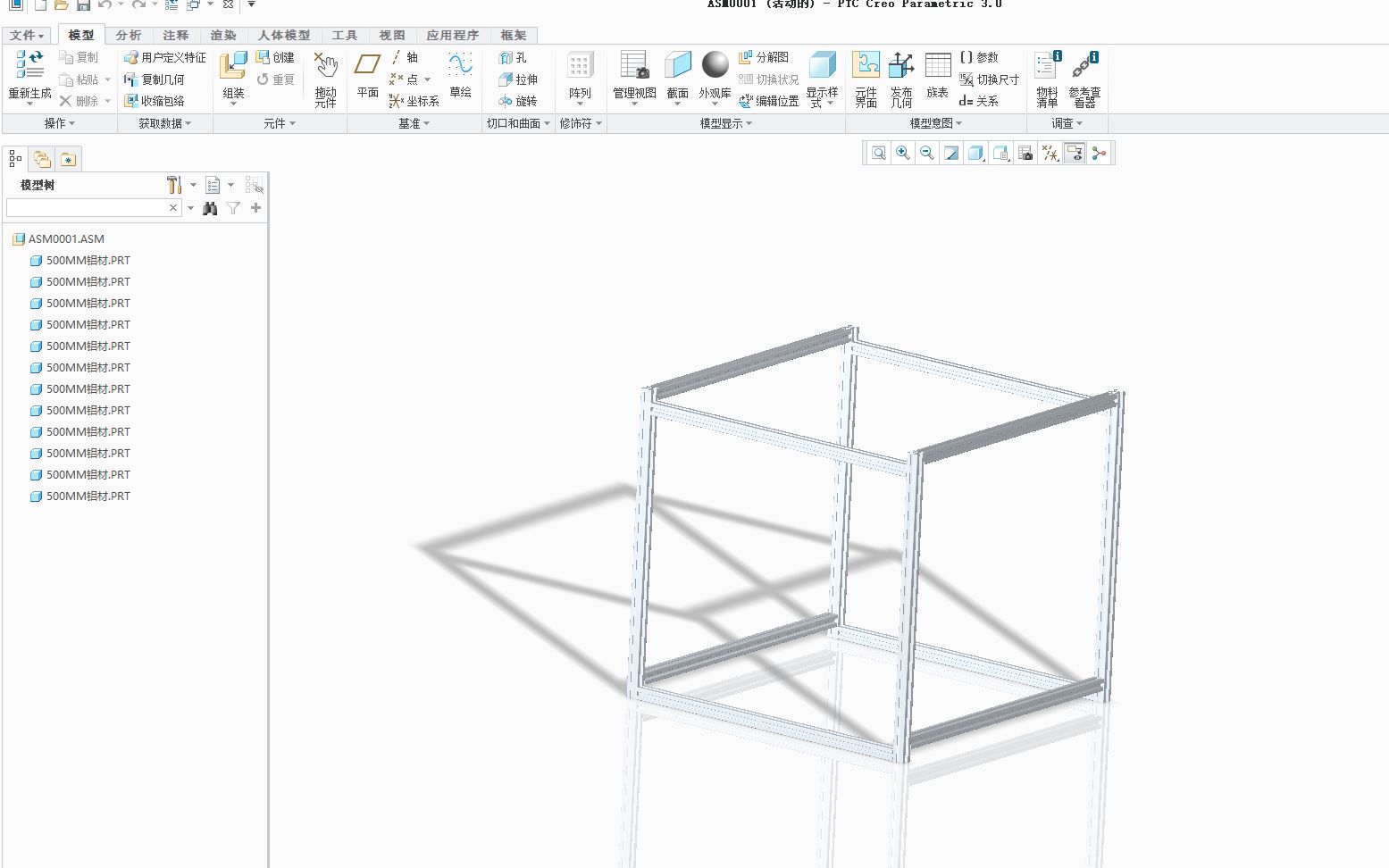Toggle the model tree settings hammer icon
The height and width of the screenshot is (868, 1389).
pyautogui.click(x=173, y=185)
